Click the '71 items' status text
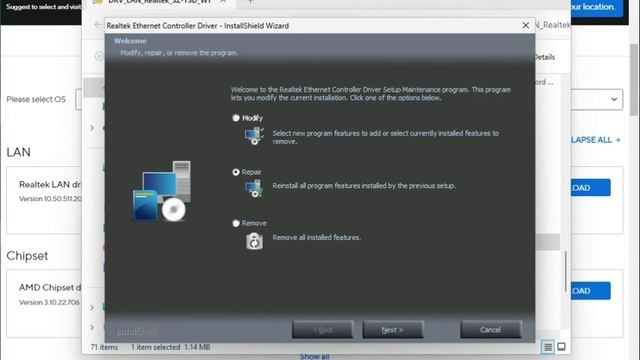The width and height of the screenshot is (640, 360). tap(104, 347)
